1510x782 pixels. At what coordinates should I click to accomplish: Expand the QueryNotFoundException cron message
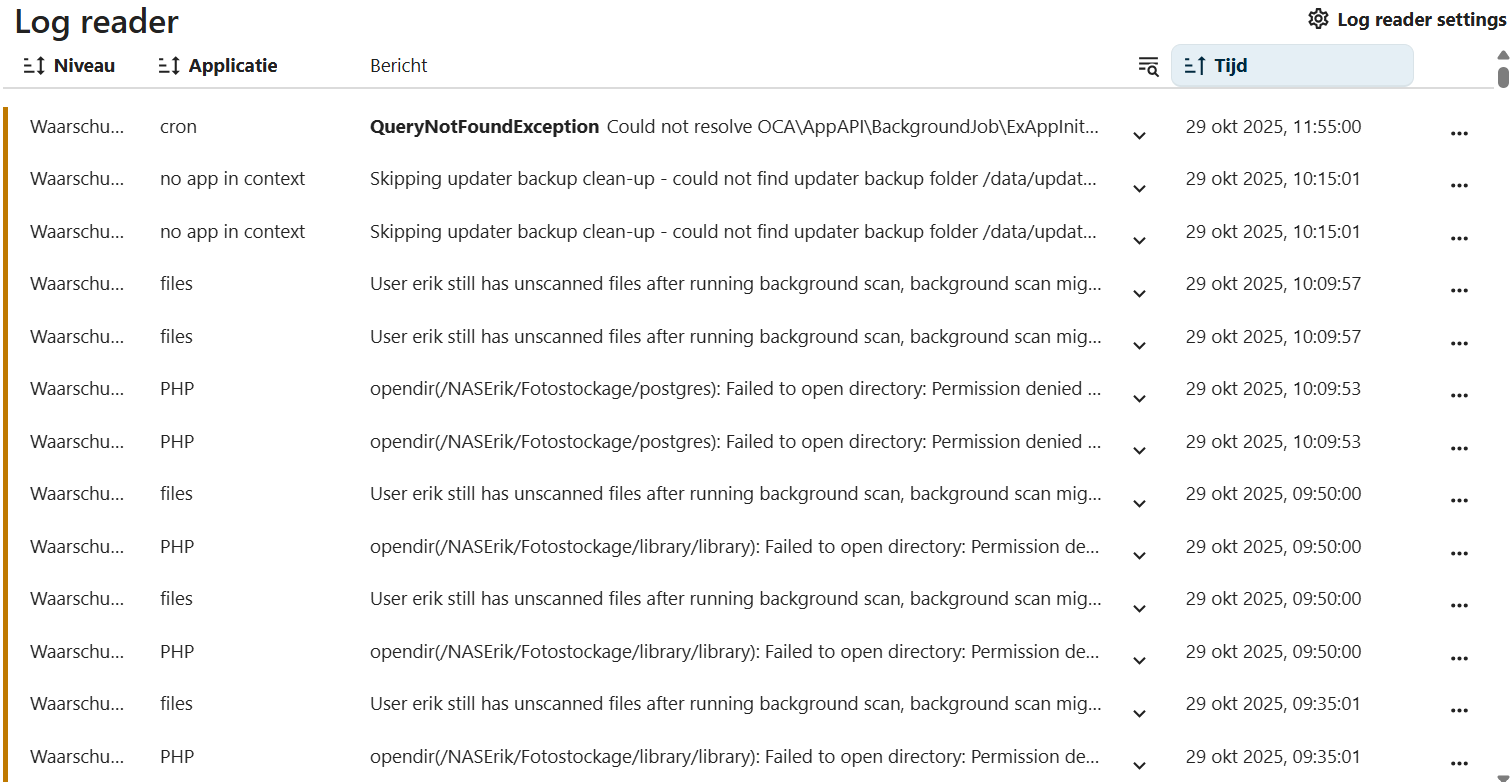pyautogui.click(x=1139, y=135)
